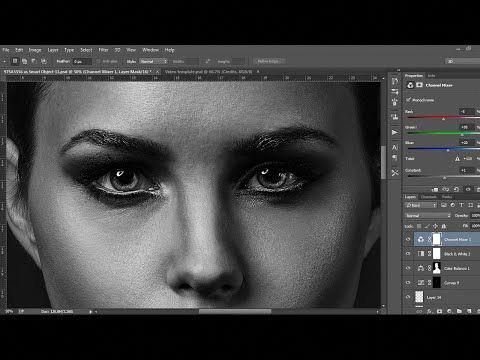Click the swap width and height icon

click(x=208, y=61)
